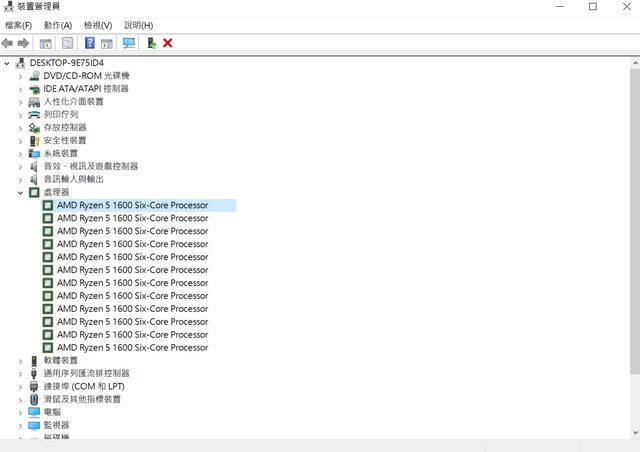Select the 通用序列匯流排控制器 tree item
The image size is (640, 452).
(x=86, y=373)
